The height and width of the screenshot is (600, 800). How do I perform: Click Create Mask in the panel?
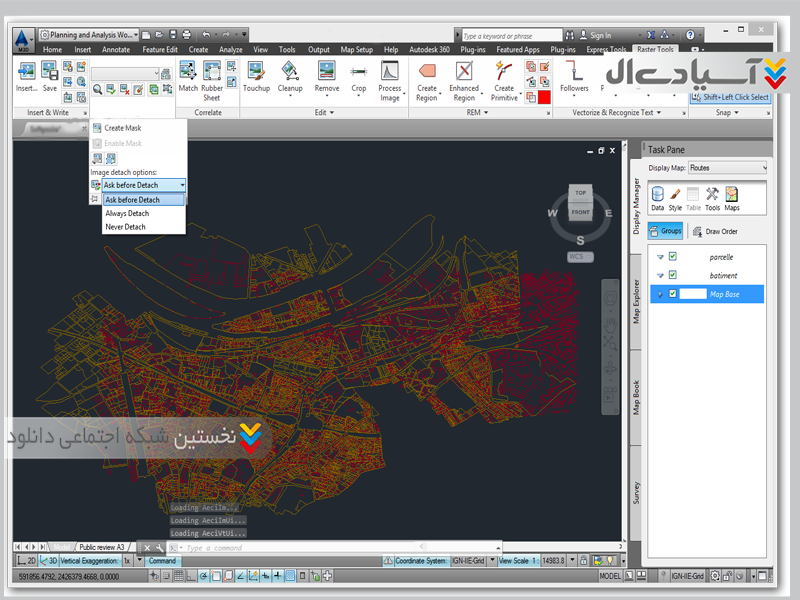(x=122, y=128)
